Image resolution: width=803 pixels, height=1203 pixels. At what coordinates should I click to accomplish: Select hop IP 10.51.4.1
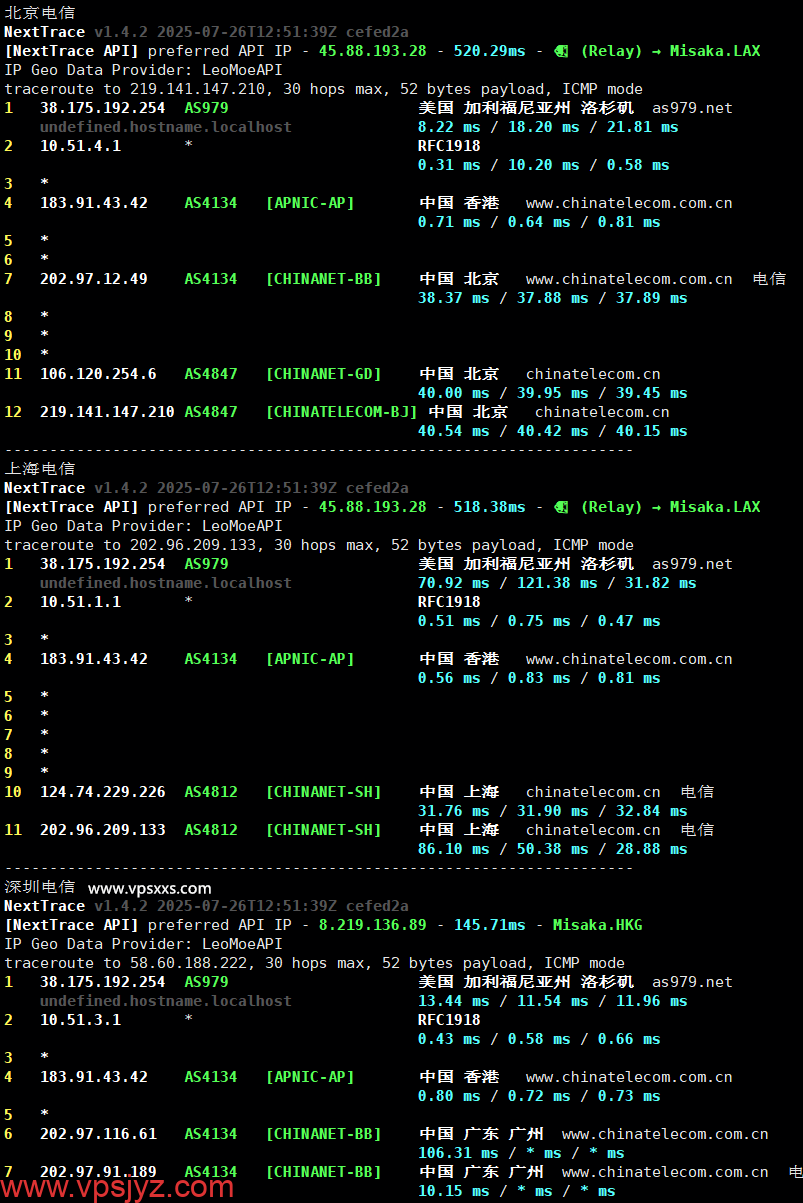[x=80, y=146]
